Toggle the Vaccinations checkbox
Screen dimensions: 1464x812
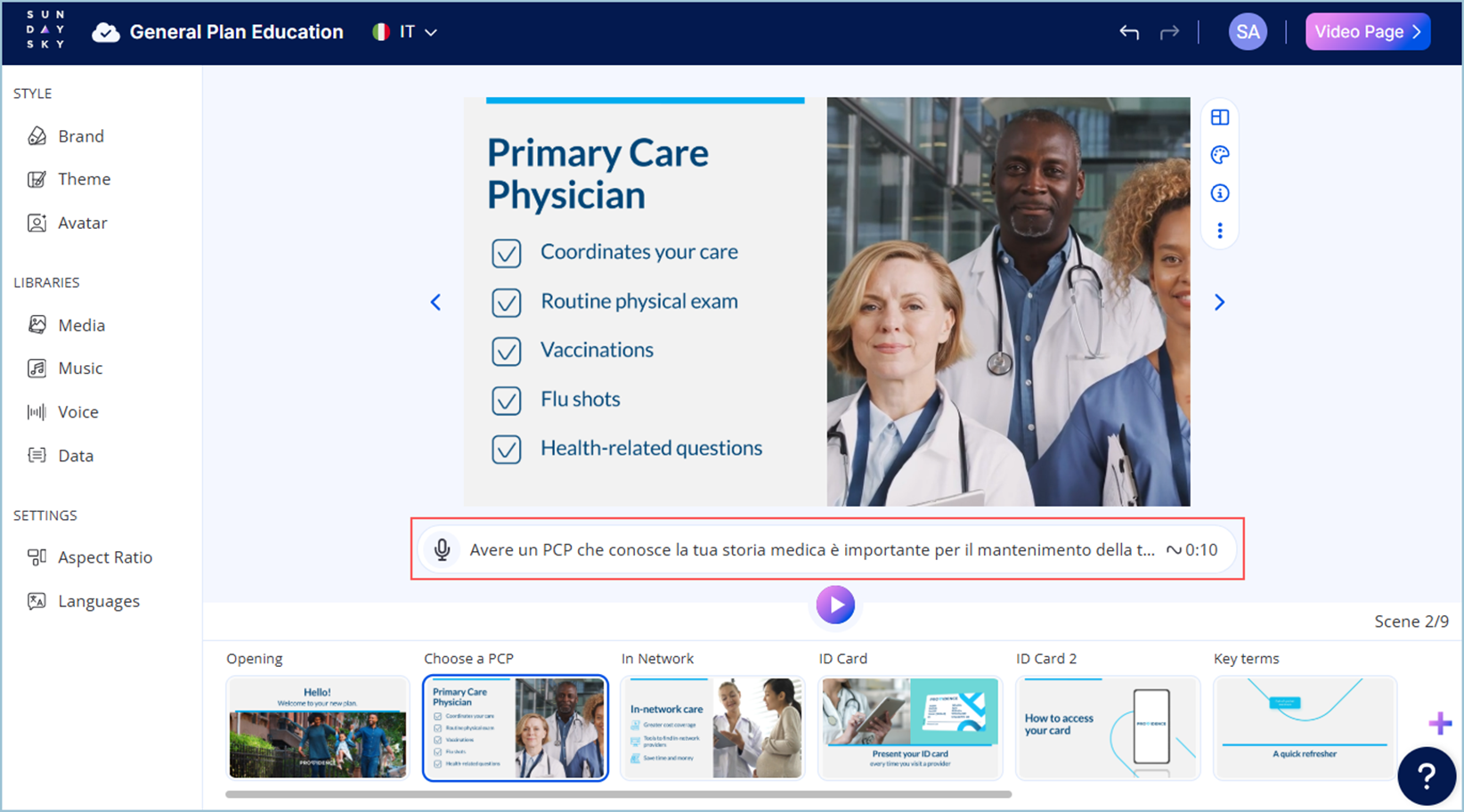tap(507, 352)
